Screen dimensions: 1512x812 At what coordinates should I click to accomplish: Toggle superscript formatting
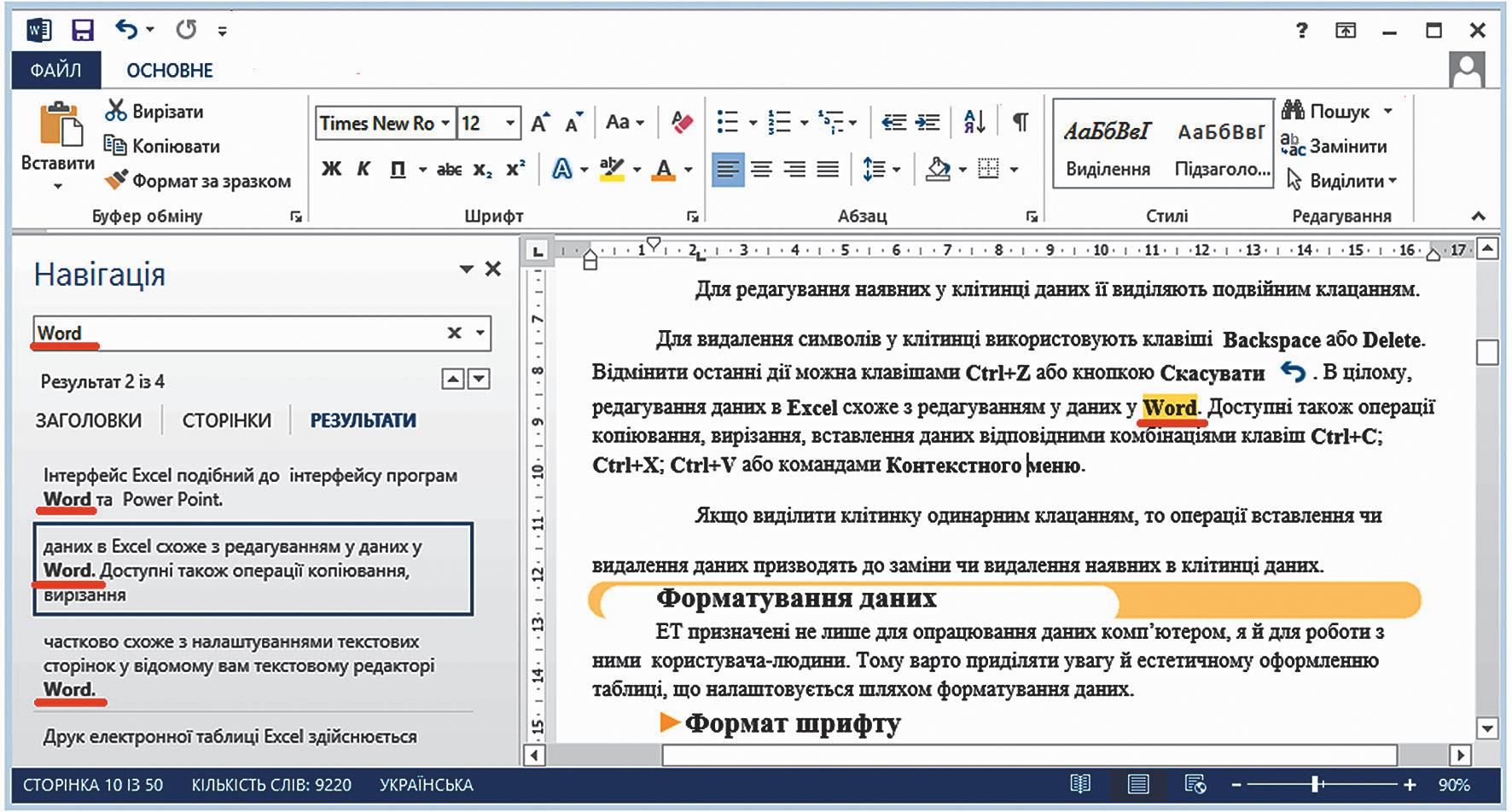[515, 168]
